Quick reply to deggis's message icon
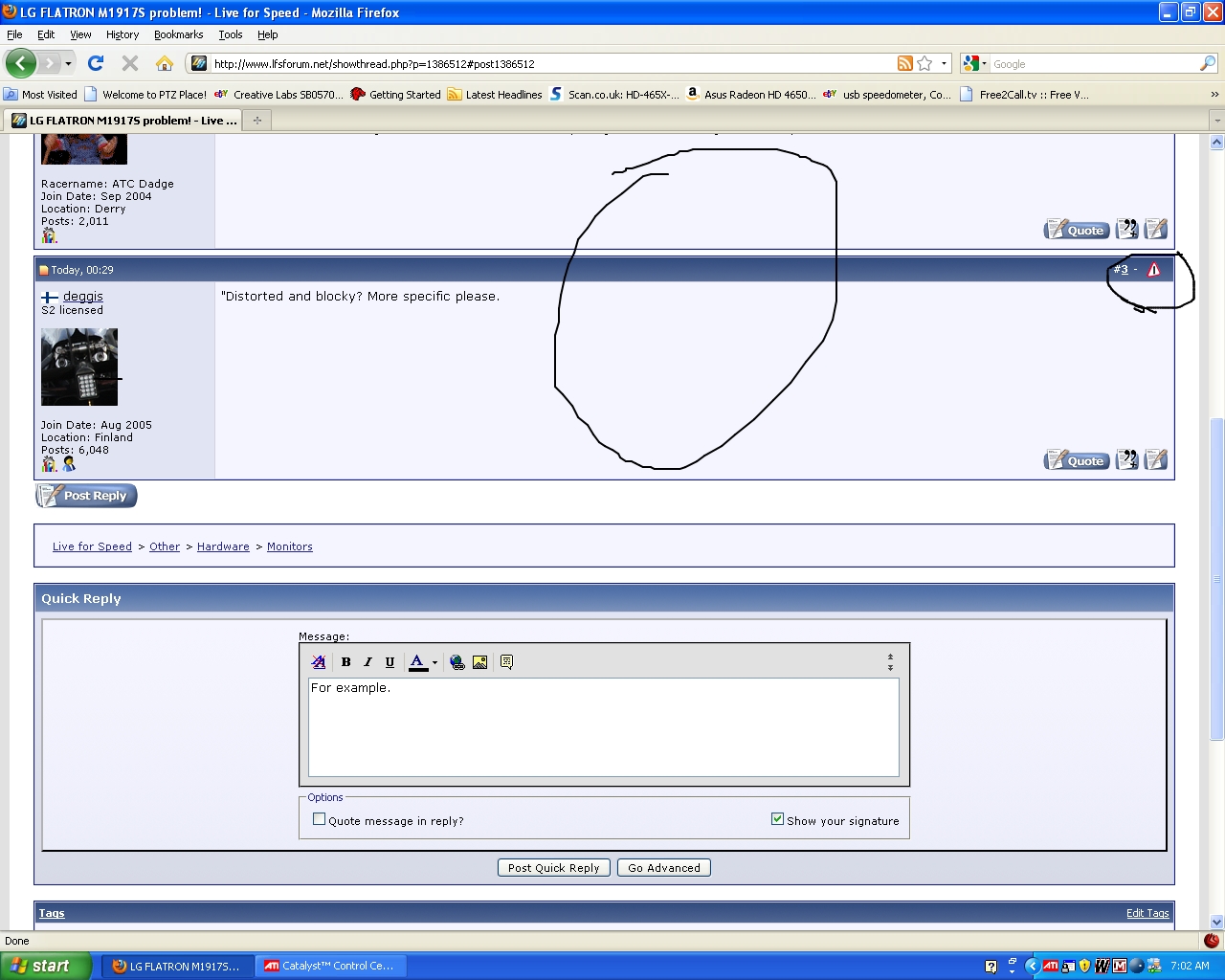This screenshot has width=1225, height=980. point(1156,460)
